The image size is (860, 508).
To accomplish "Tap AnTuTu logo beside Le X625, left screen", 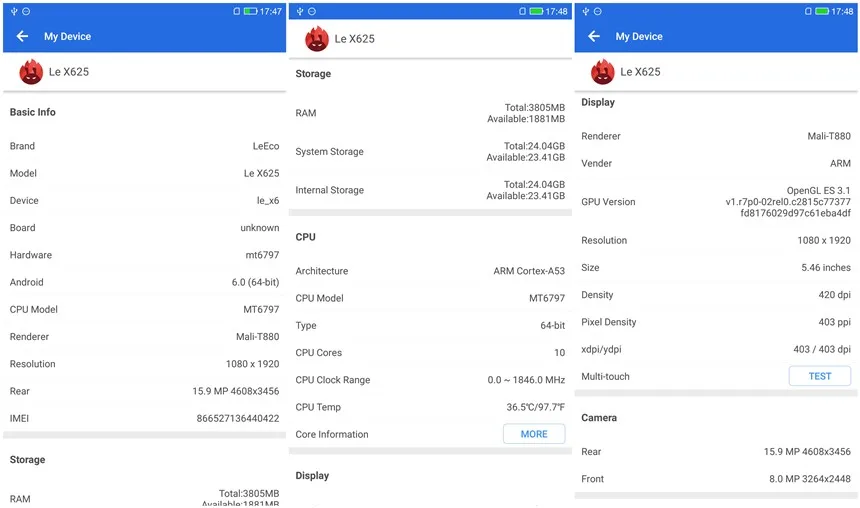I will (x=31, y=72).
